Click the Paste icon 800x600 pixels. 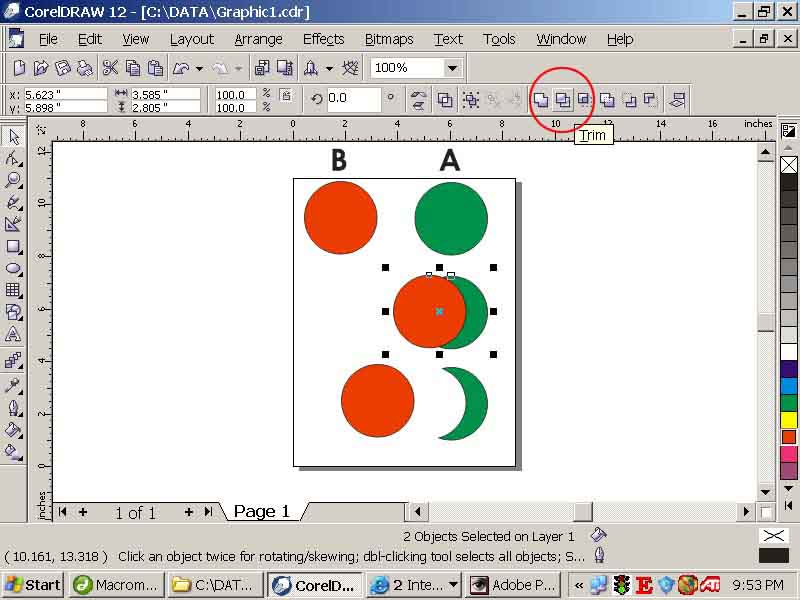(155, 68)
